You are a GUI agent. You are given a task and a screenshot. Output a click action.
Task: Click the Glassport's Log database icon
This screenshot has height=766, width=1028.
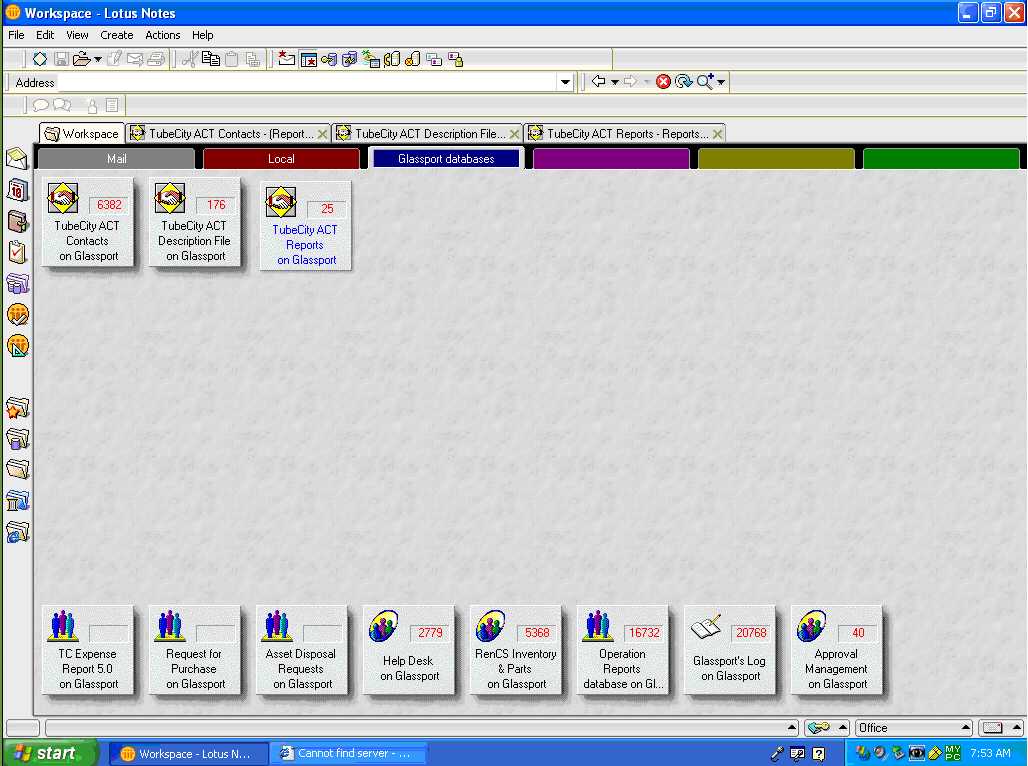point(730,650)
